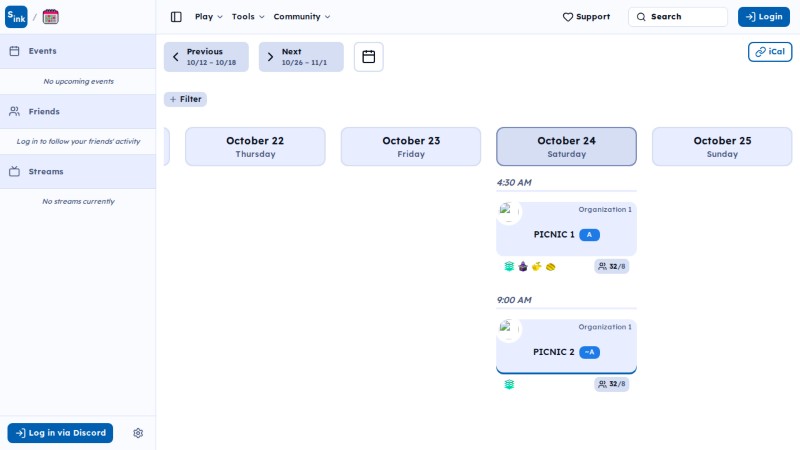Click the calendar date picker icon button

[368, 57]
